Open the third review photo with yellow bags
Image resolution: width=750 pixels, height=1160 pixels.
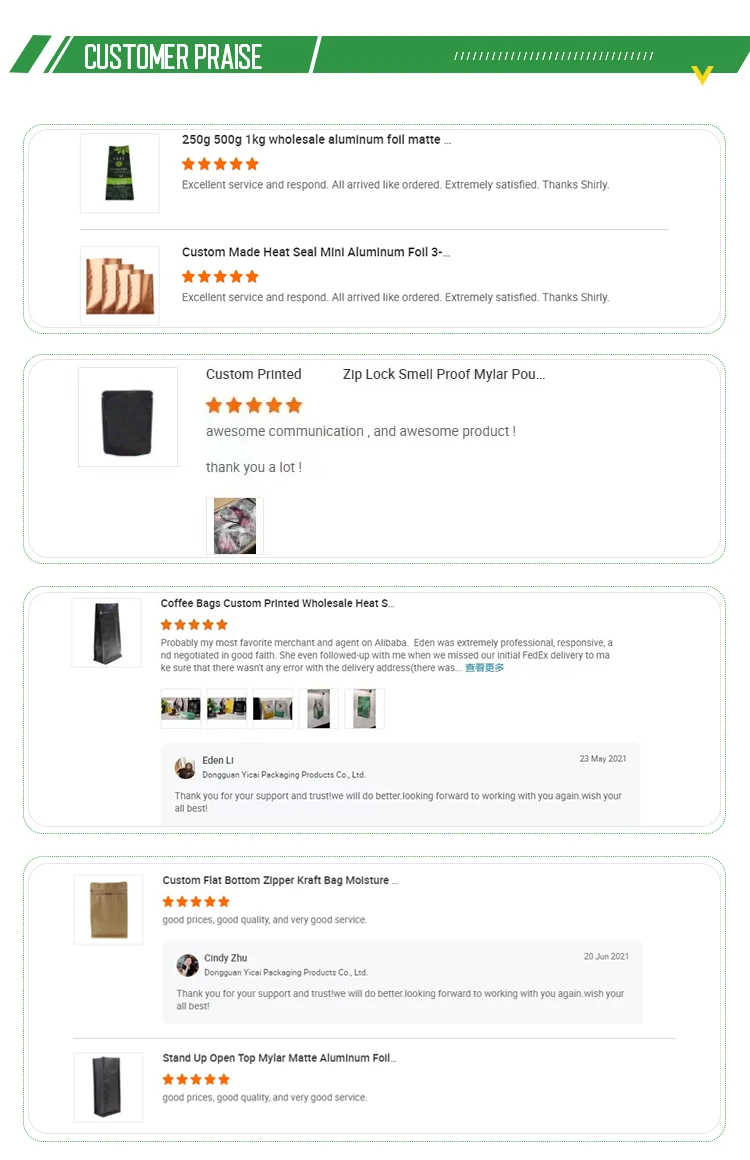pos(272,709)
